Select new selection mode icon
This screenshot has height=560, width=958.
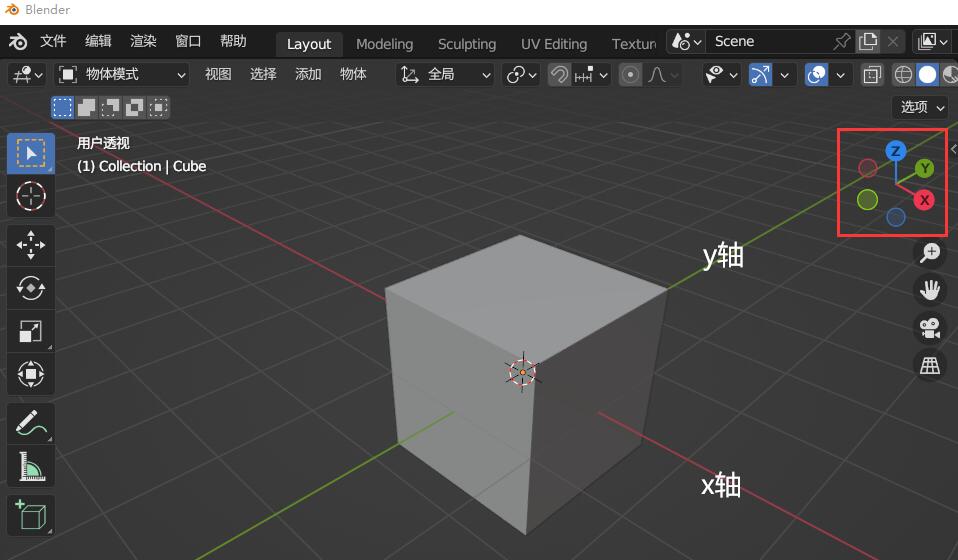pos(62,107)
